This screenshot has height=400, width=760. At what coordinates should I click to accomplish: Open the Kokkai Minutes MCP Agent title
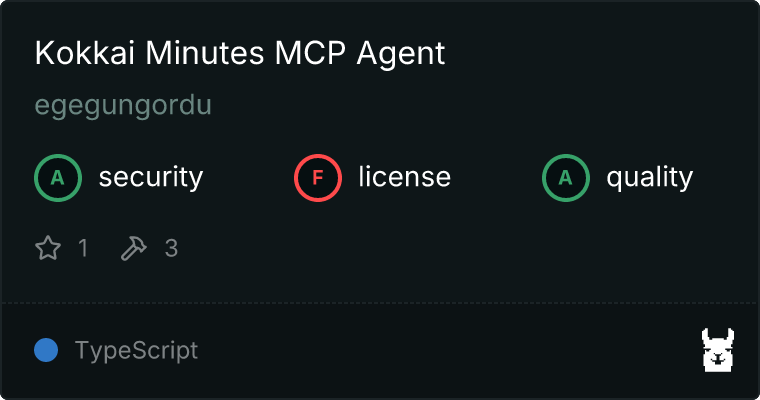(x=240, y=53)
